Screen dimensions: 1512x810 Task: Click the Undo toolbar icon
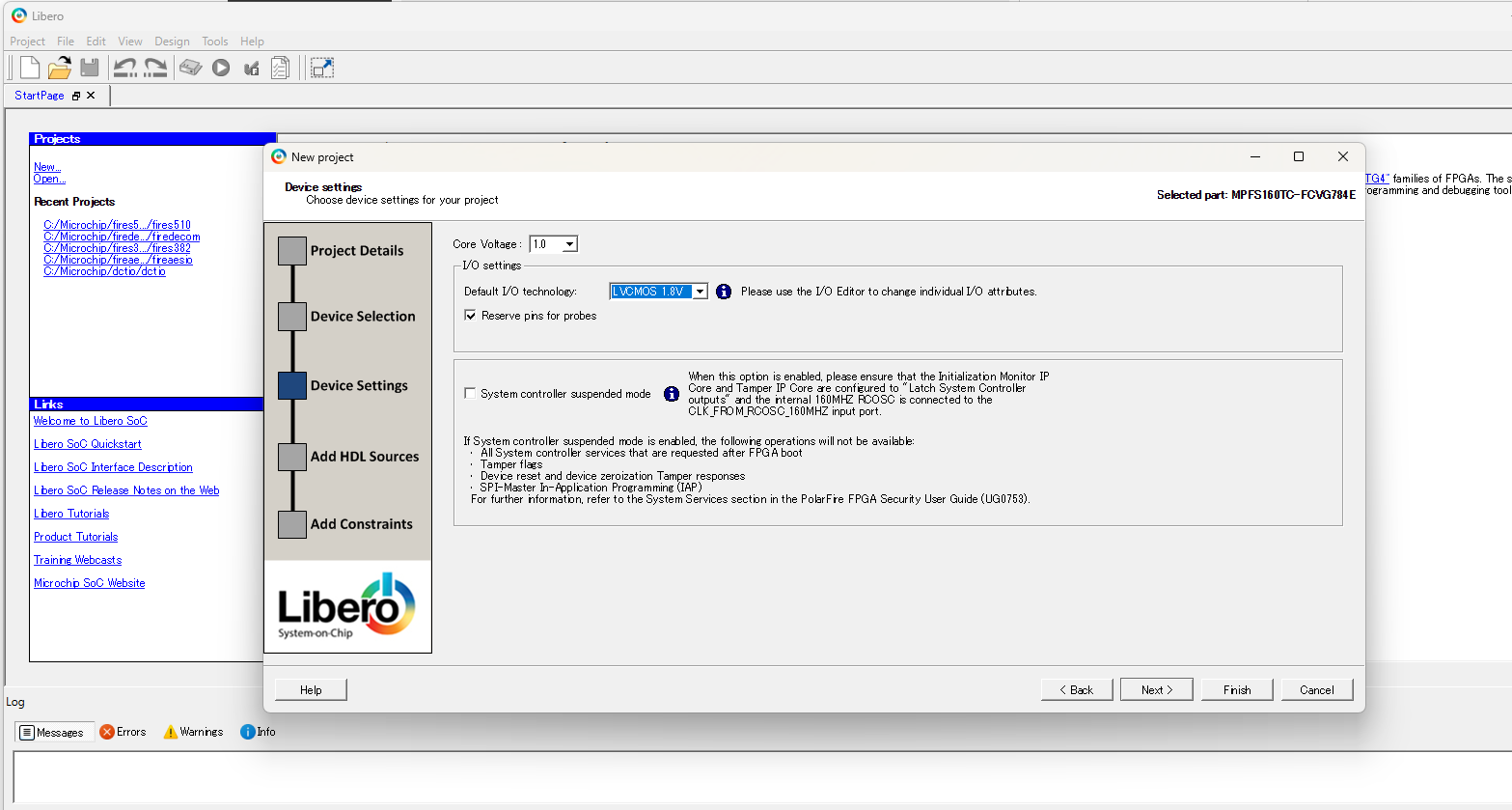pyautogui.click(x=124, y=68)
